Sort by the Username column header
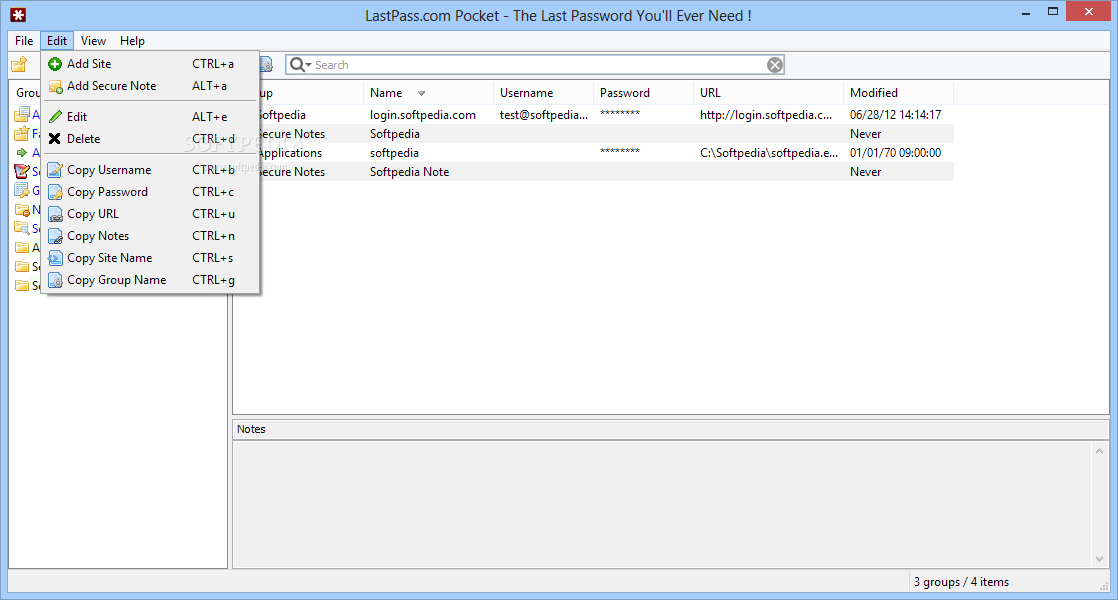Viewport: 1118px width, 600px height. [x=543, y=93]
